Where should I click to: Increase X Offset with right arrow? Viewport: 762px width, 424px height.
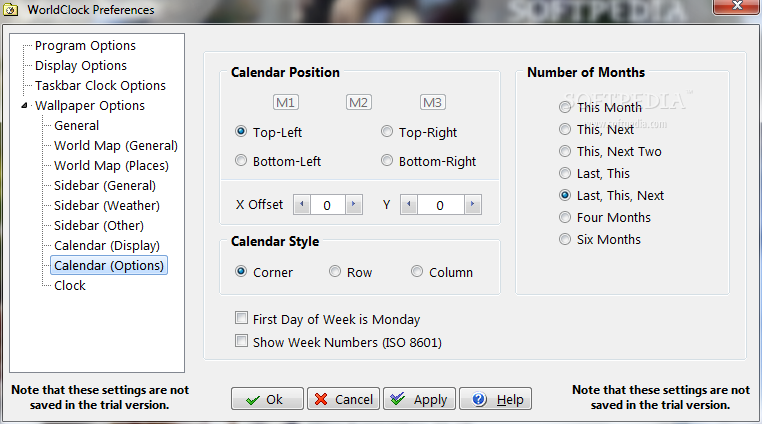coord(354,204)
